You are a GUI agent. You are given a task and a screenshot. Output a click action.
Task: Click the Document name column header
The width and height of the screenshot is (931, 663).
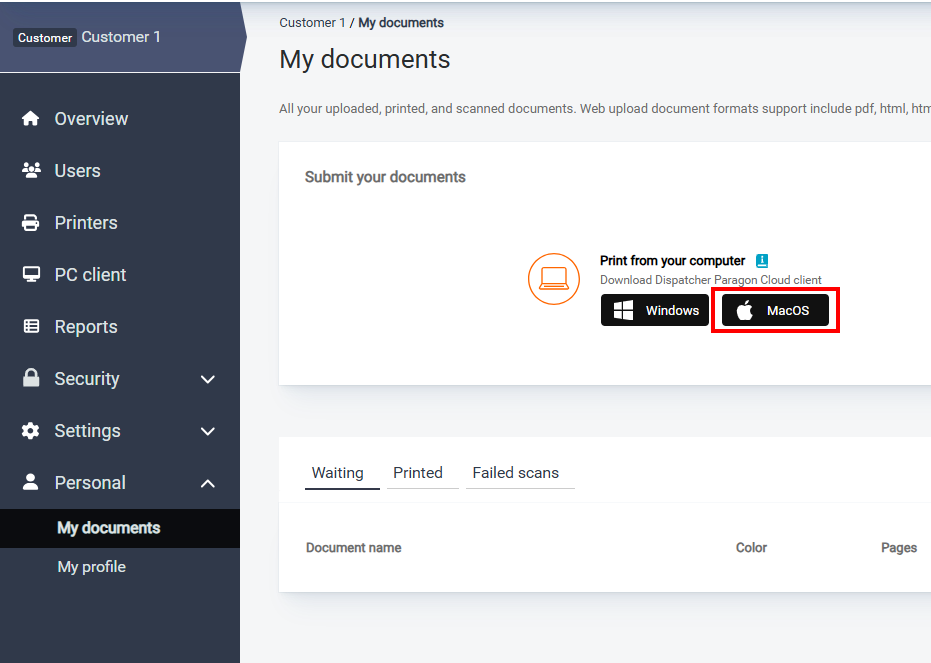point(353,547)
